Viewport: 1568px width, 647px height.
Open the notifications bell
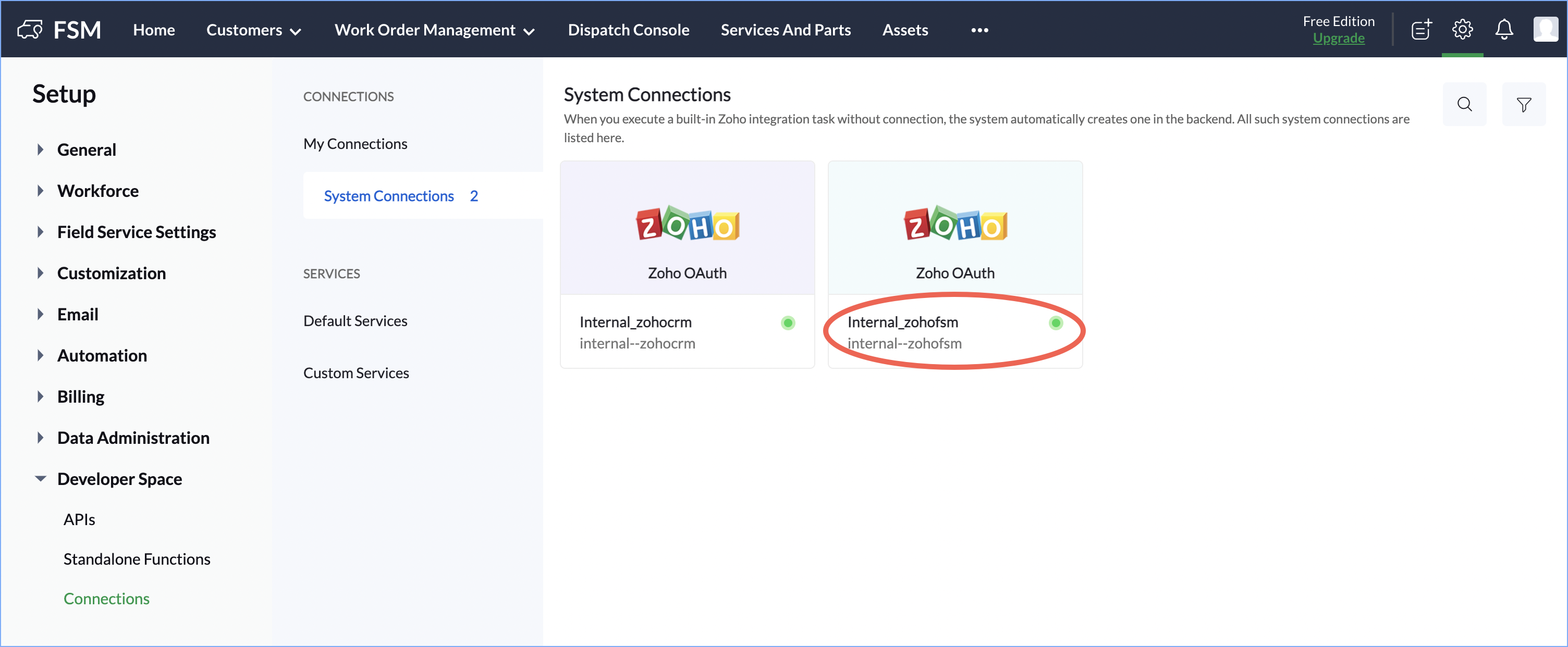pos(1503,29)
